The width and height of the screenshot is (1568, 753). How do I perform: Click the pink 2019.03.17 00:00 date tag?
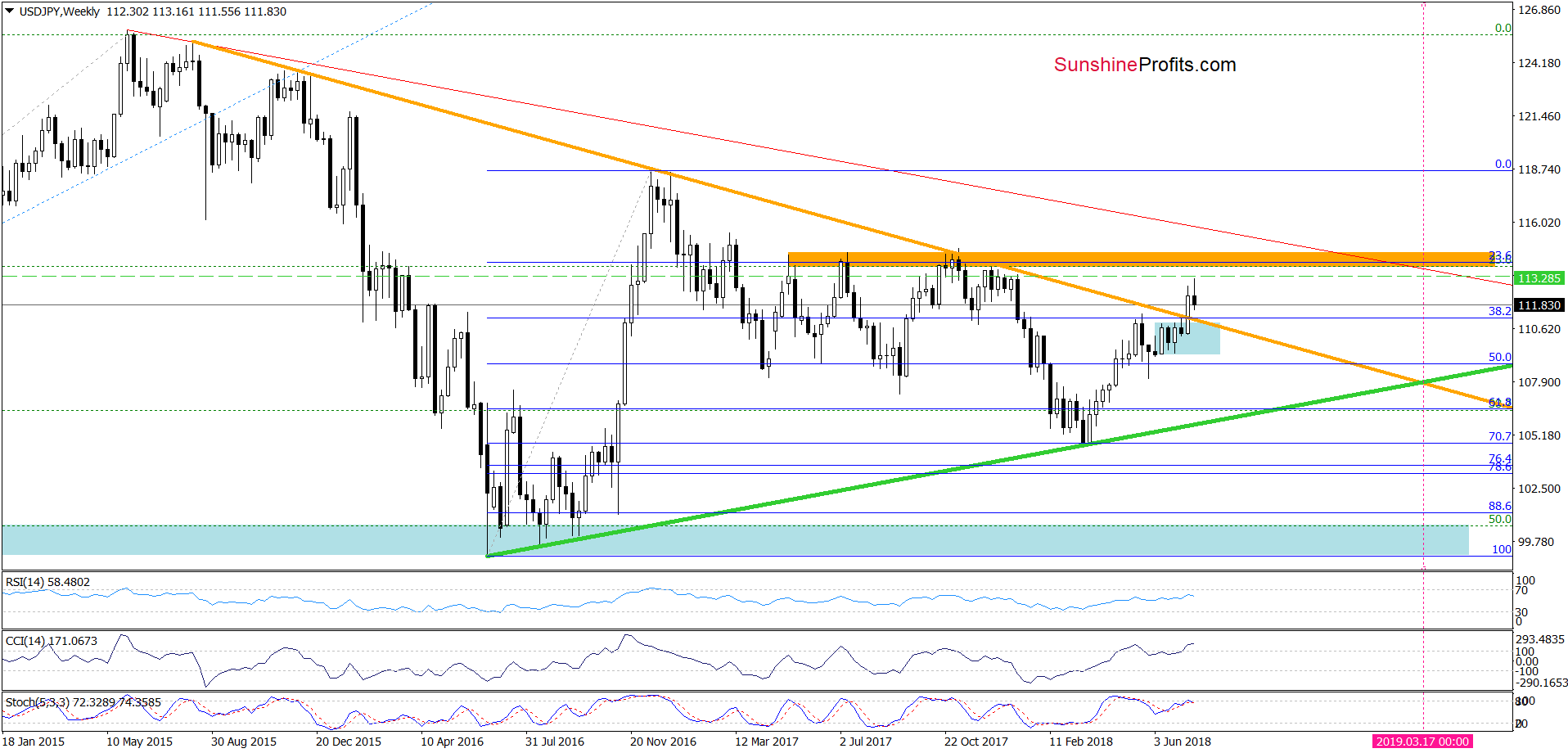click(x=1422, y=742)
